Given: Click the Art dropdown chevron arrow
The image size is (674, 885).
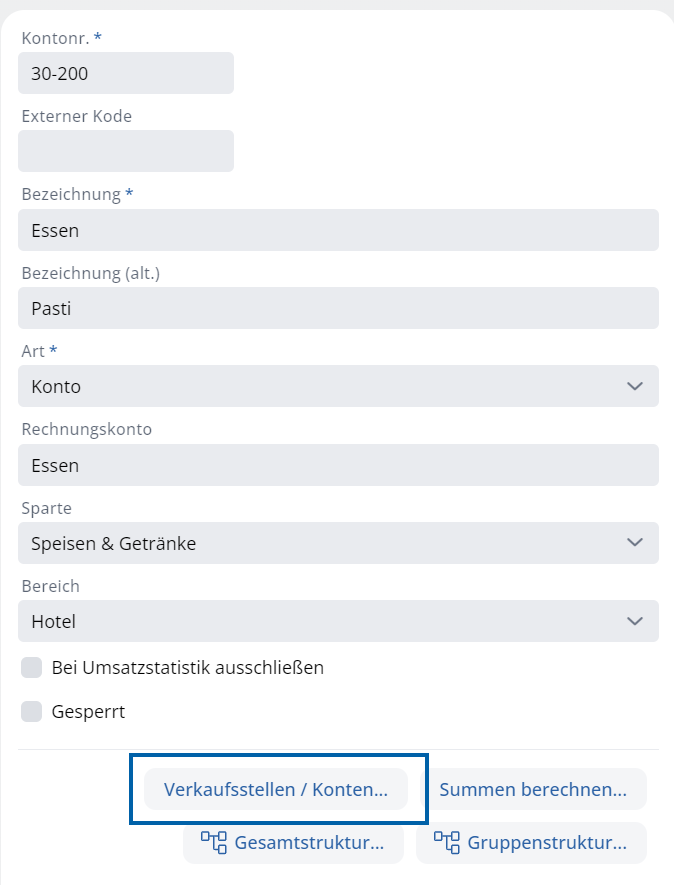Looking at the screenshot, I should 634,386.
